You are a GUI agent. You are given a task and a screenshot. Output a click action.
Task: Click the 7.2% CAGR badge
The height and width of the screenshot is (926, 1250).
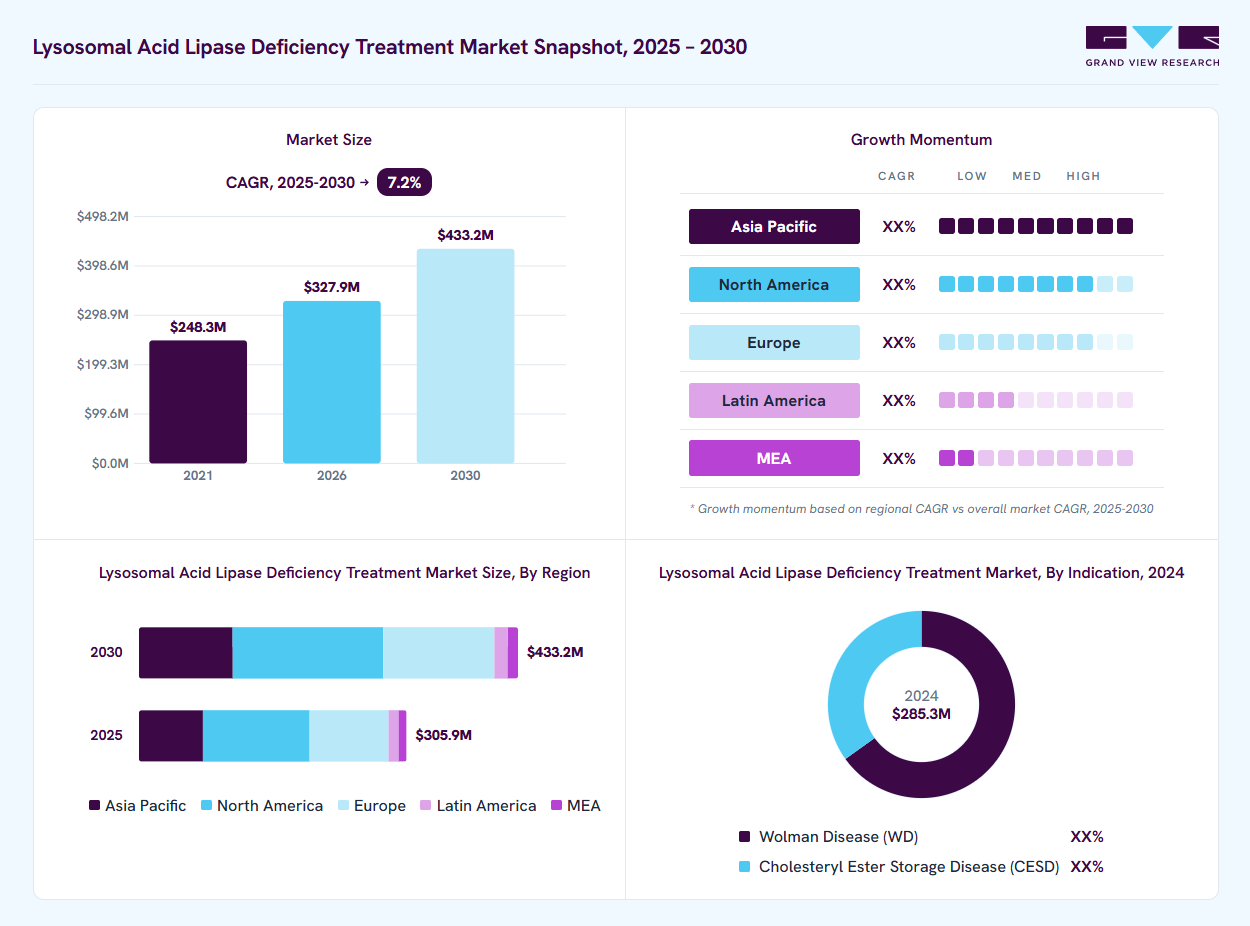coord(404,182)
